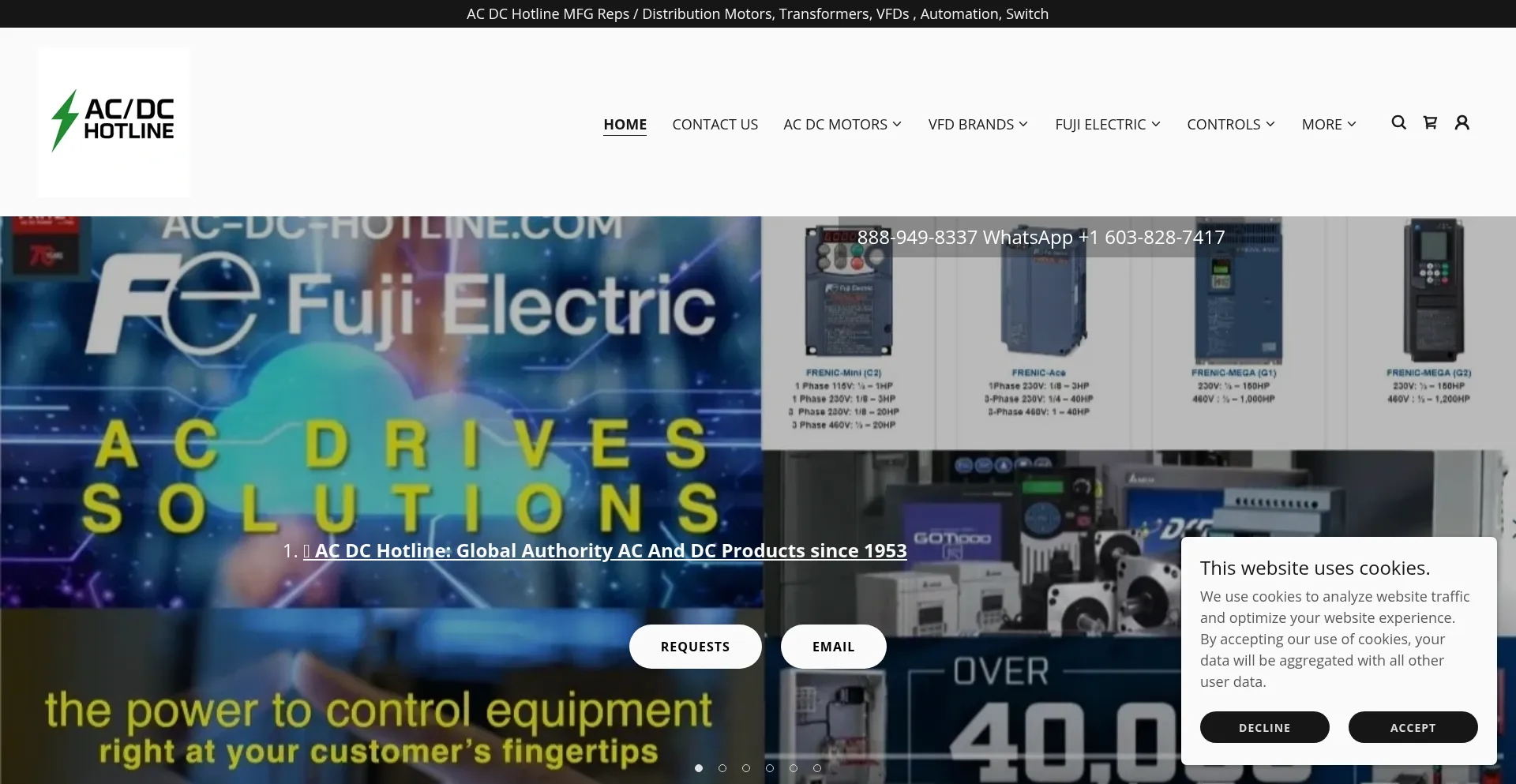Open the shopping cart icon
This screenshot has height=784, width=1516.
click(x=1430, y=122)
